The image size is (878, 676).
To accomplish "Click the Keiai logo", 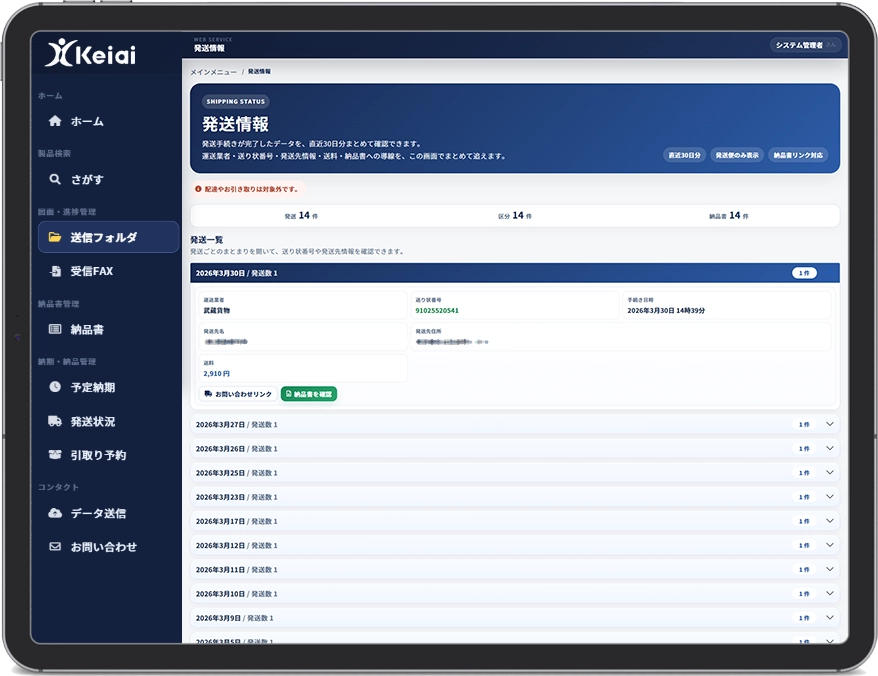I will [90, 54].
